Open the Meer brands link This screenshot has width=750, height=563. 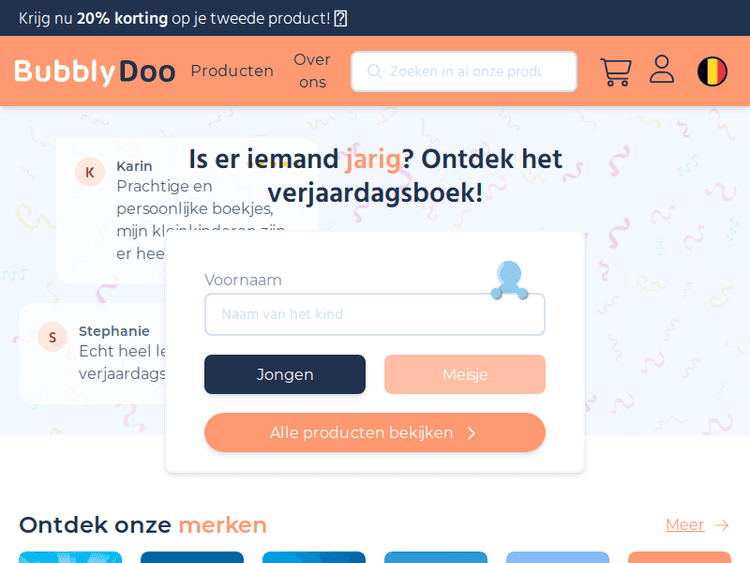pos(685,525)
